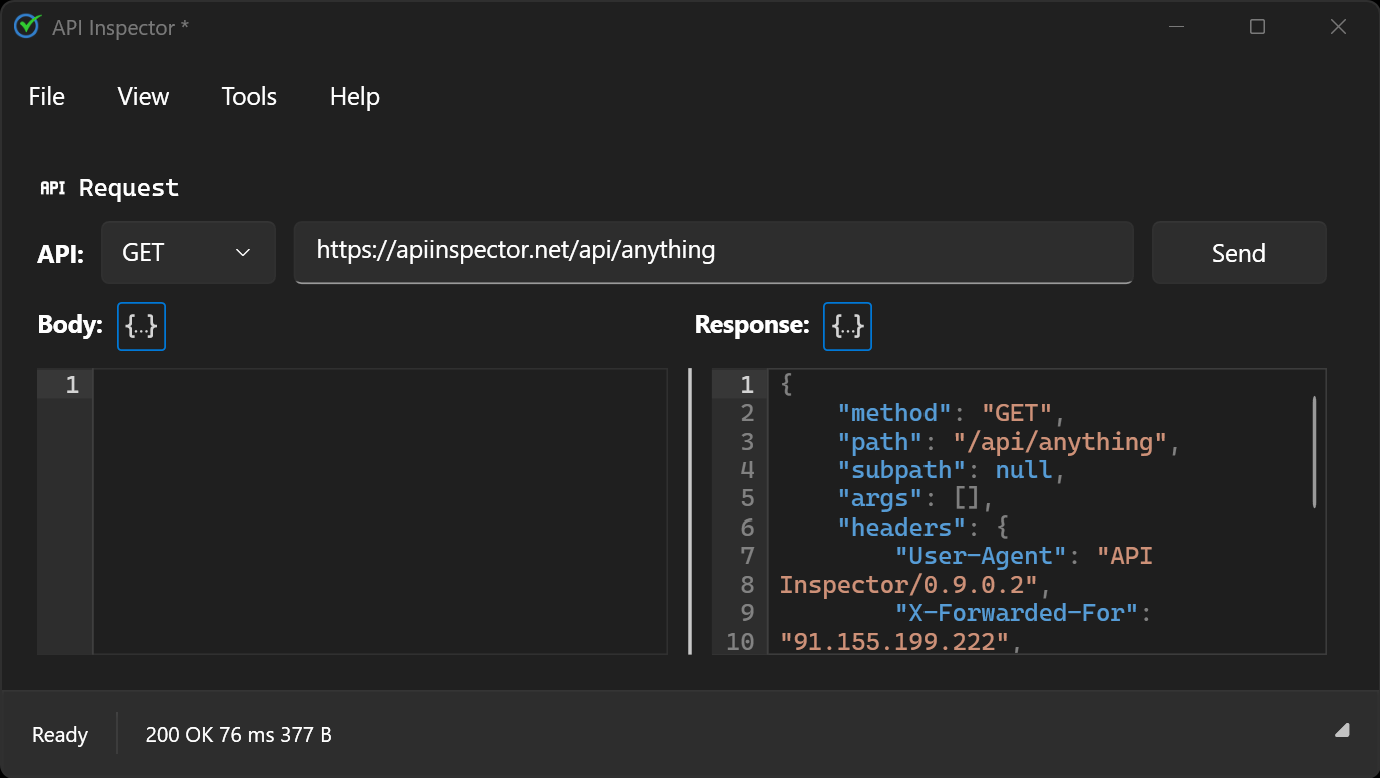Click line number 7 in Response editor
Image resolution: width=1380 pixels, height=778 pixels.
pos(747,556)
